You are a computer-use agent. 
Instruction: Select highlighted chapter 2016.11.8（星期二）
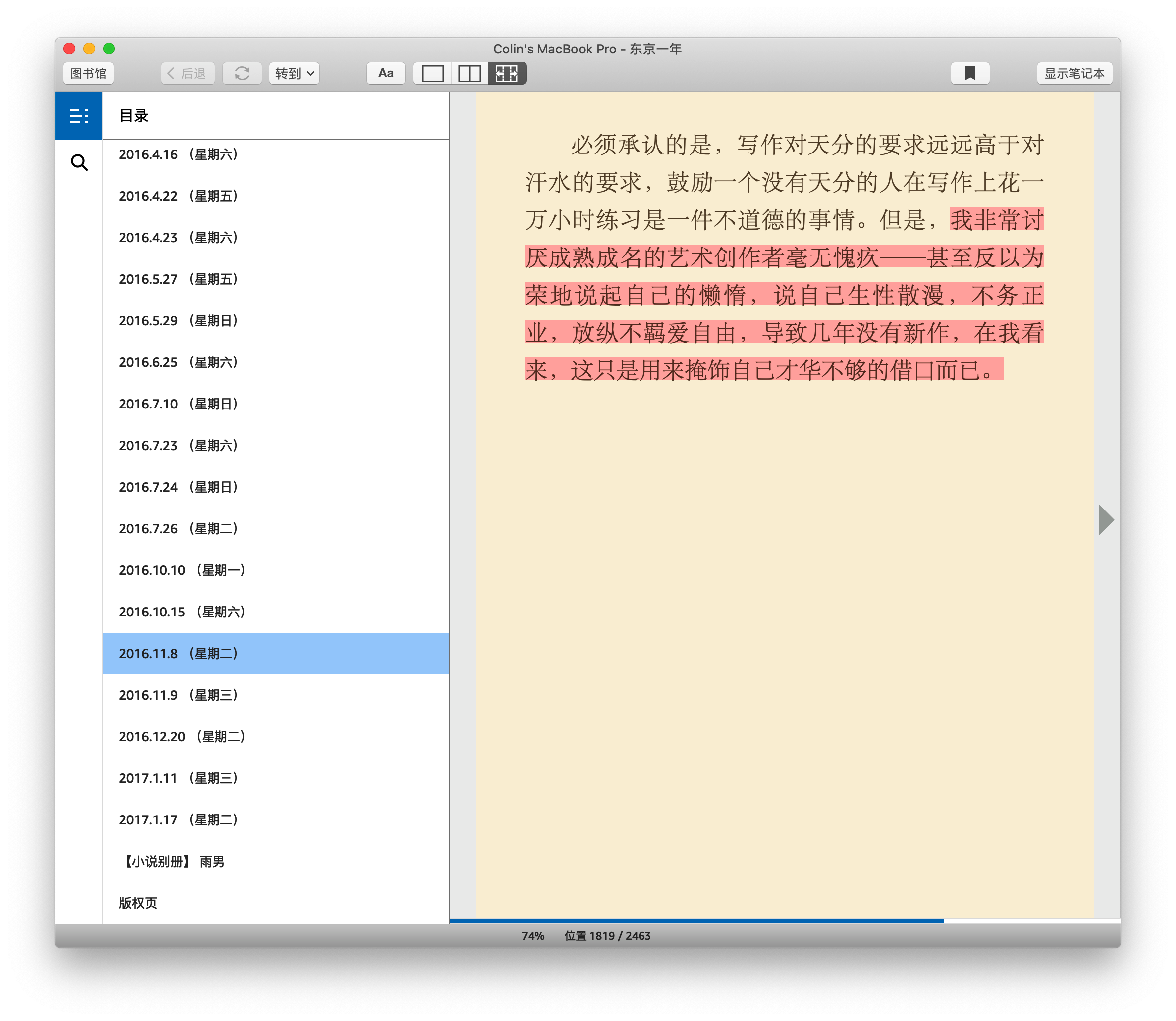tap(276, 654)
